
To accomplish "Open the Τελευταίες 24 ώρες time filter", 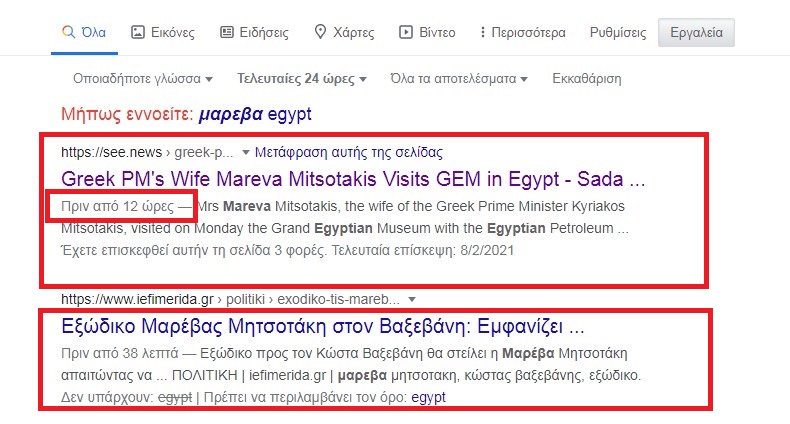I will pos(302,79).
